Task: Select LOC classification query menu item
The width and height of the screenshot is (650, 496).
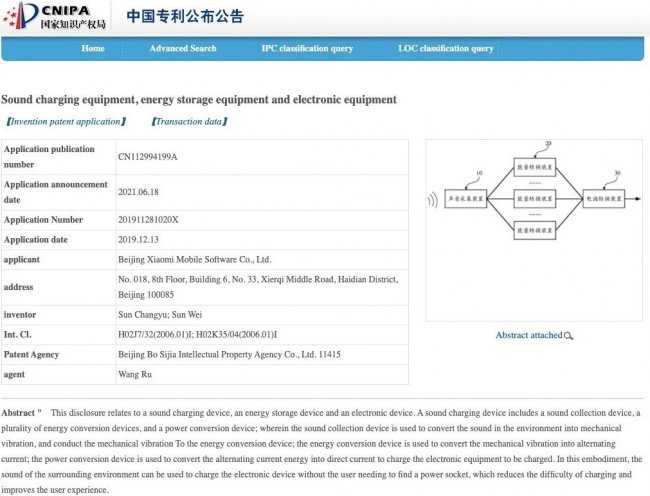Action: (445, 48)
